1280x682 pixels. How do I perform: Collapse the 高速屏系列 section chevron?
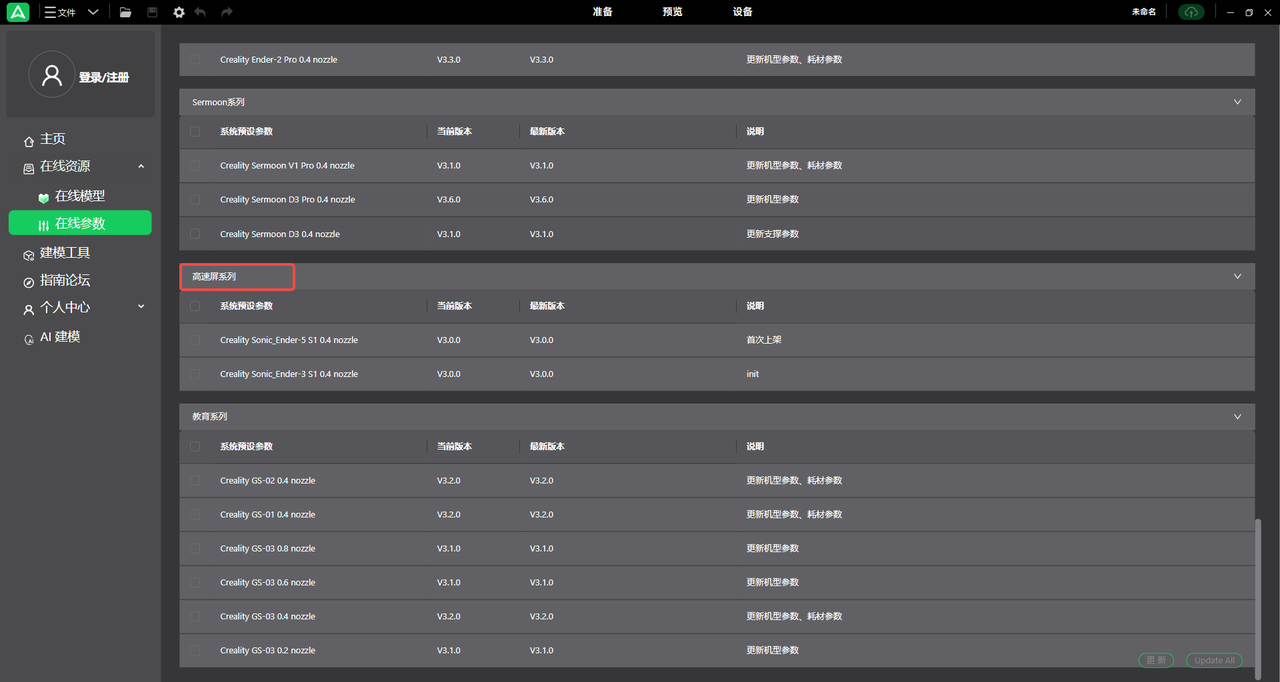click(1237, 276)
